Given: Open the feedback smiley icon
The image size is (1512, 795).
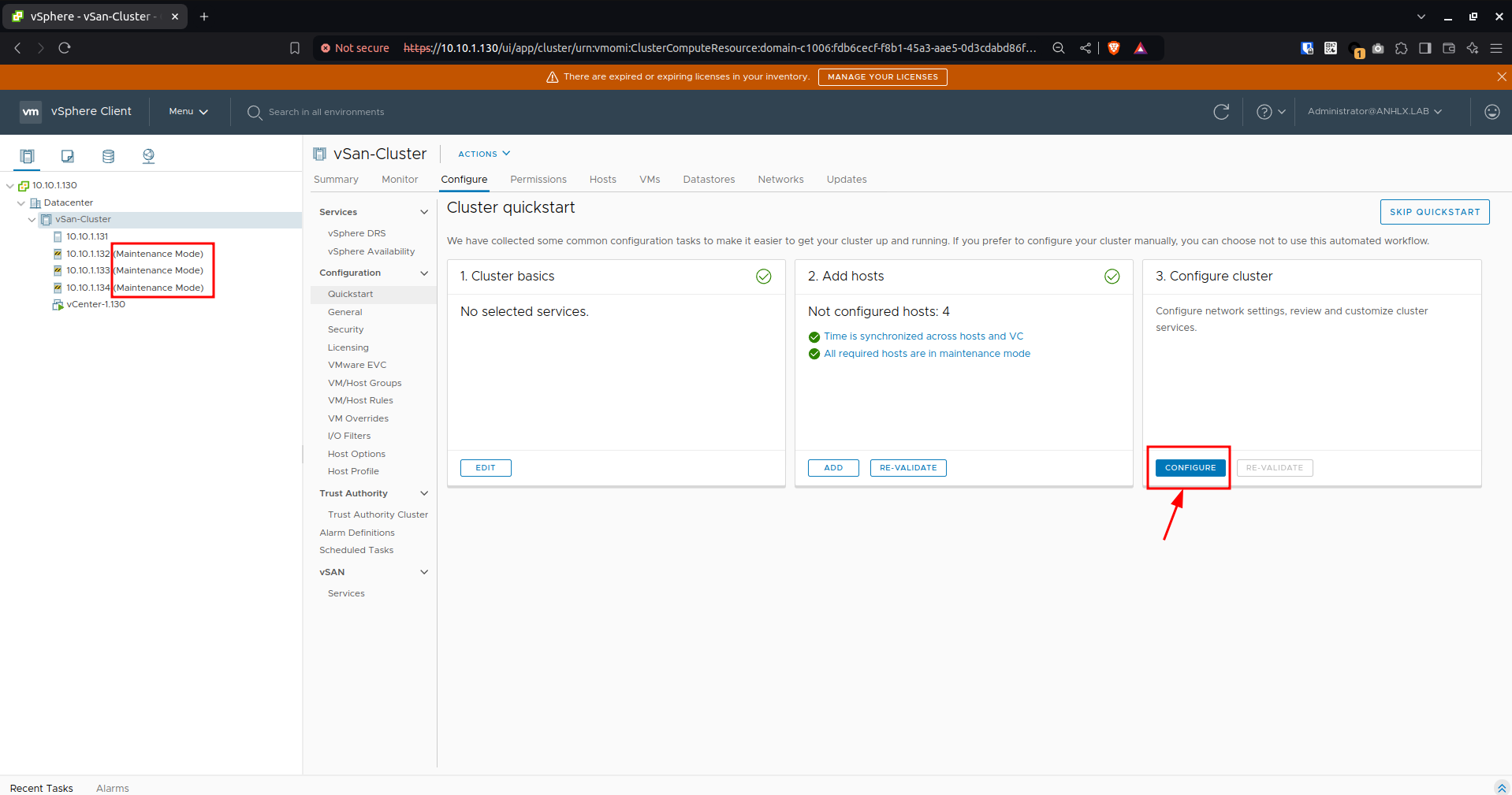Looking at the screenshot, I should pyautogui.click(x=1492, y=112).
